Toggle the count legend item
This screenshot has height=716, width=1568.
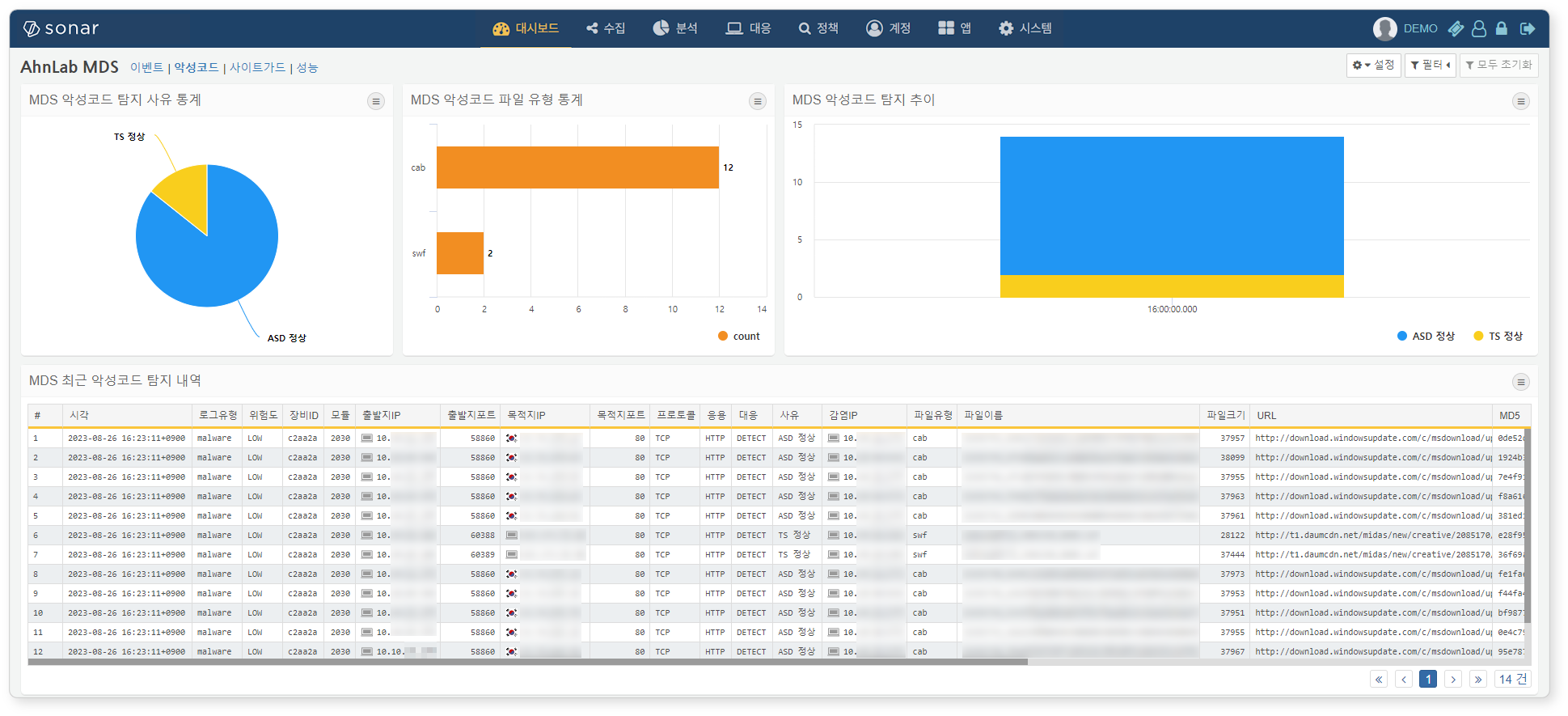point(739,337)
